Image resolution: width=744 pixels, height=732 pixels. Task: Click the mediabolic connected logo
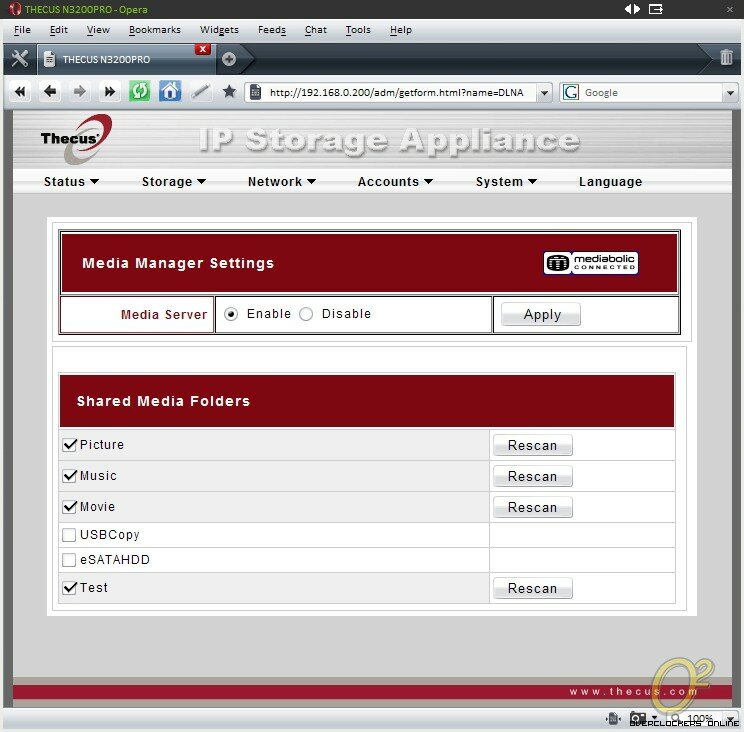click(x=591, y=263)
